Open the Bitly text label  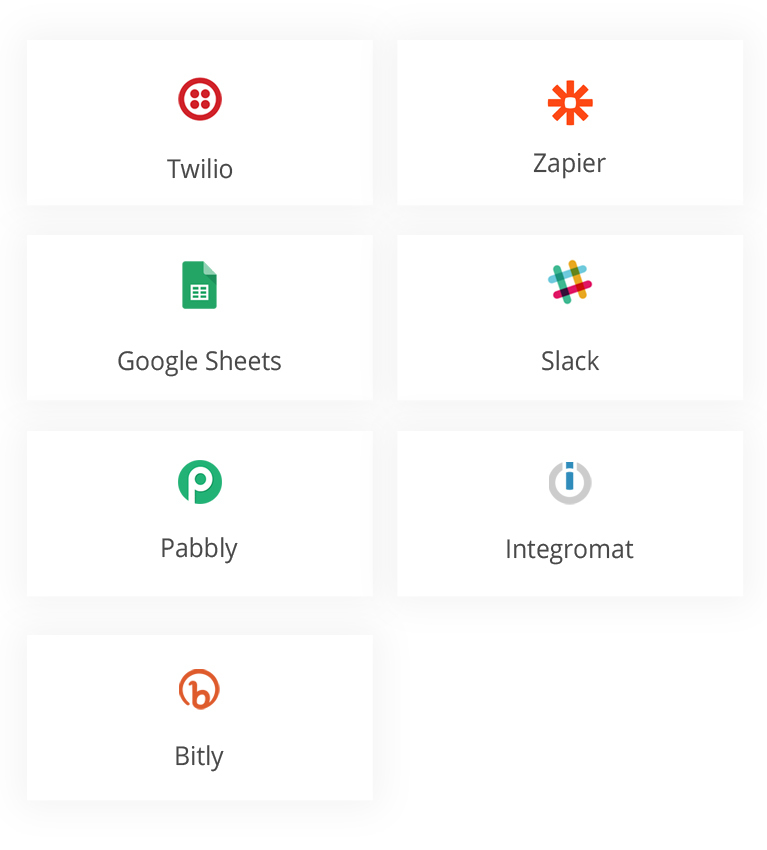pos(199,757)
